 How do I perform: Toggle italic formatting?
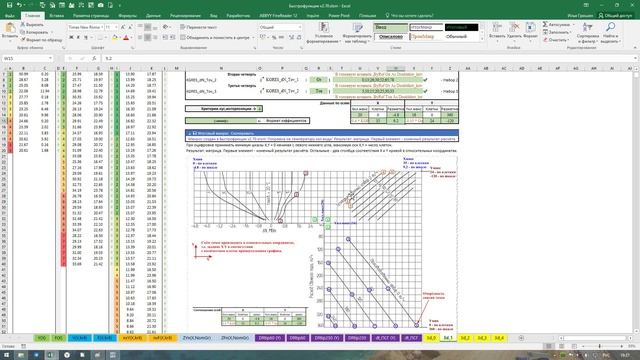pos(78,38)
